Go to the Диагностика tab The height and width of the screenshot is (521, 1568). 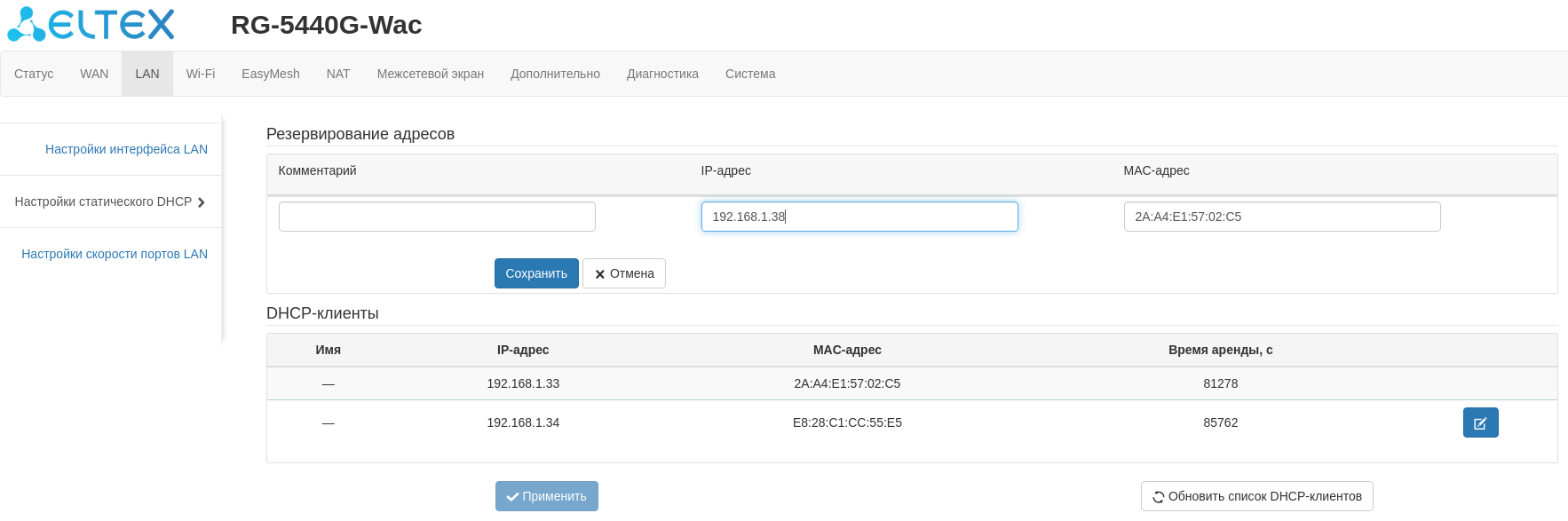tap(662, 74)
